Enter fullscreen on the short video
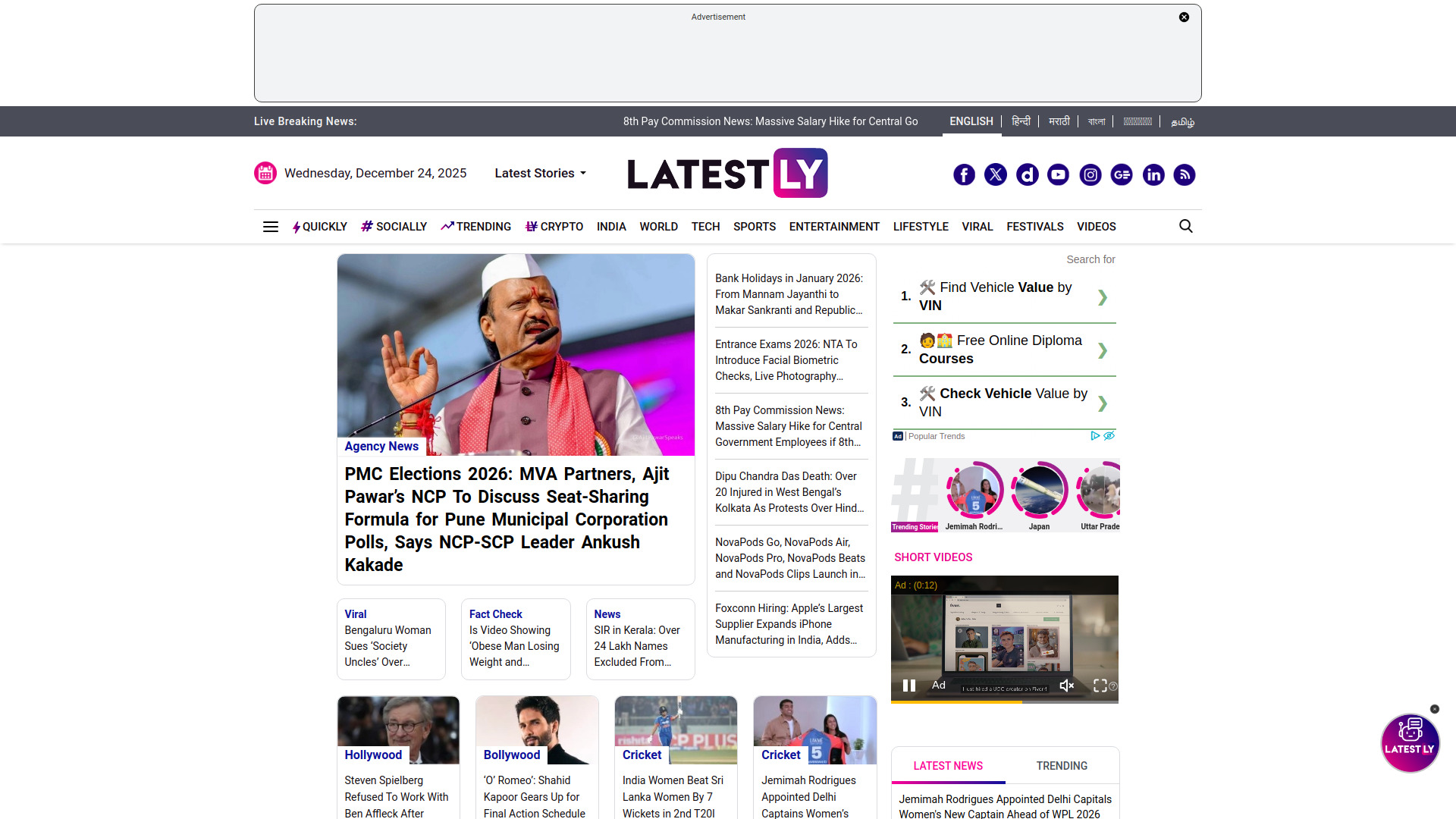 pyautogui.click(x=1100, y=686)
